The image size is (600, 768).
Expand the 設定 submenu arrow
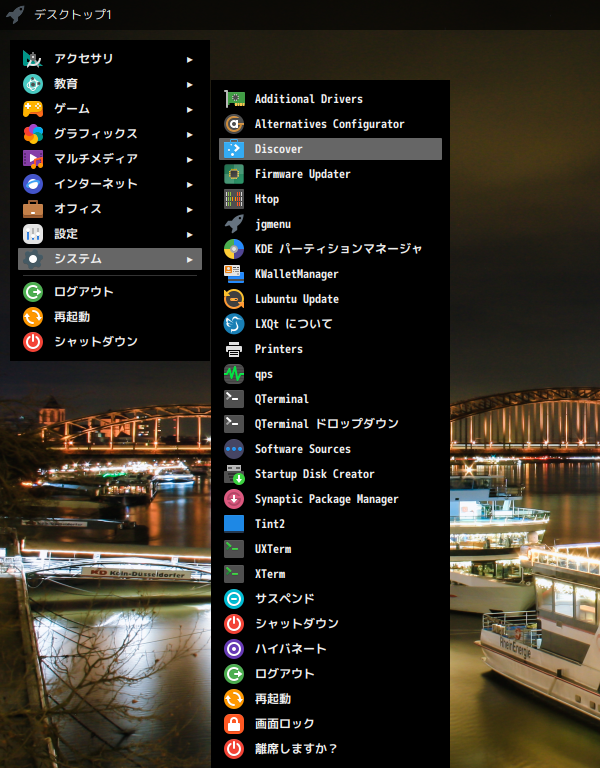189,234
